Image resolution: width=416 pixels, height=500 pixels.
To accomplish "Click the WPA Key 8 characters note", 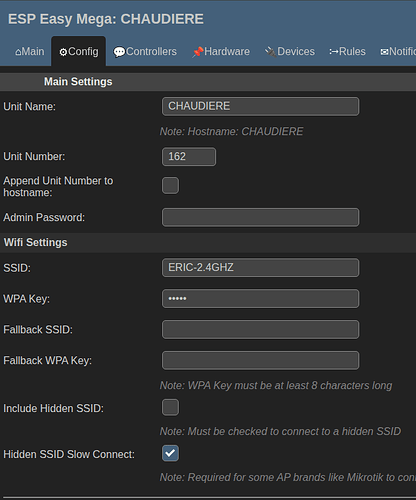I will click(276, 386).
